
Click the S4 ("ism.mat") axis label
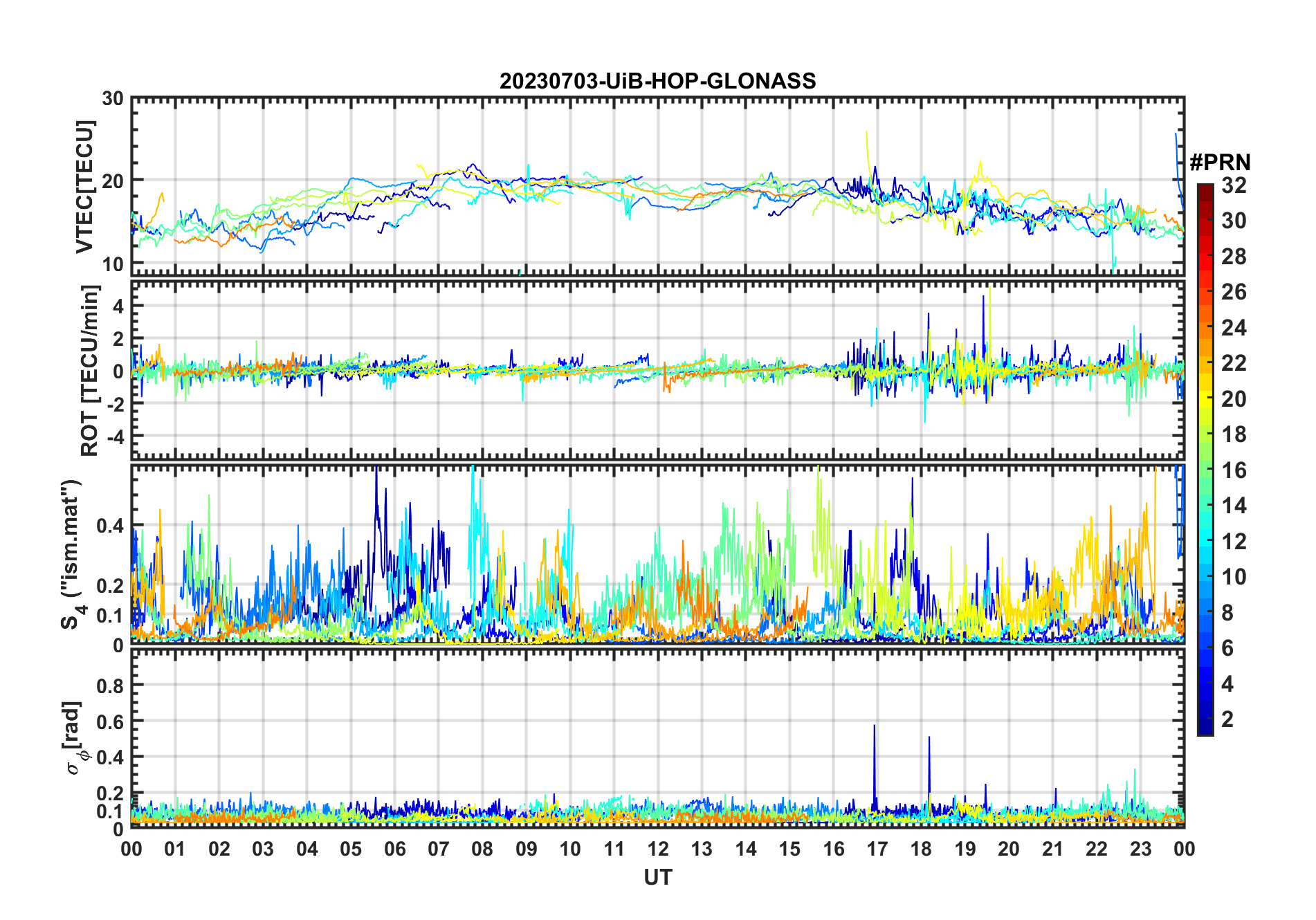tap(73, 554)
